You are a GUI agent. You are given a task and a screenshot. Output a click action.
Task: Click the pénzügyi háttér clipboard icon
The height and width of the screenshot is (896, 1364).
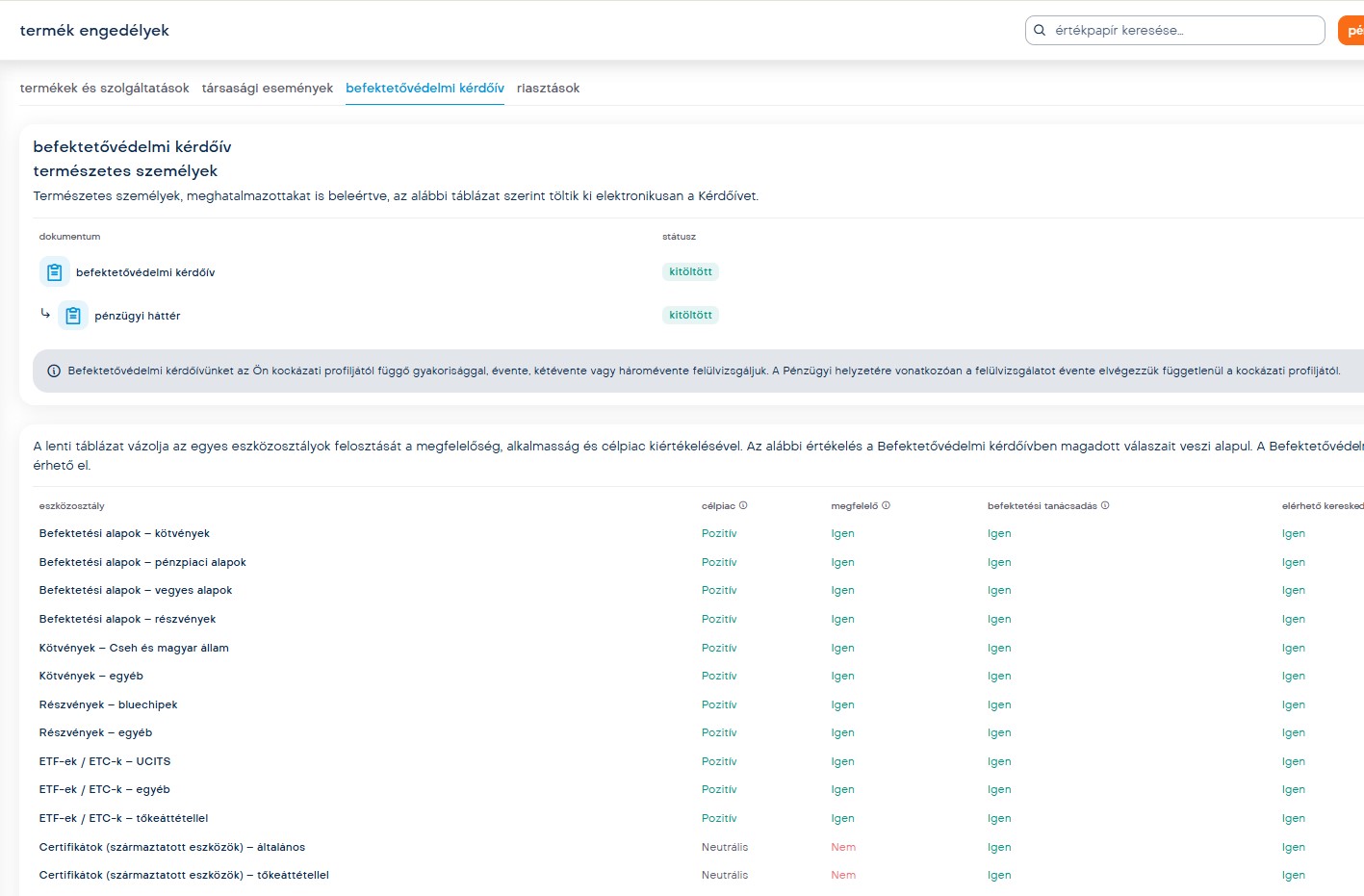point(73,316)
